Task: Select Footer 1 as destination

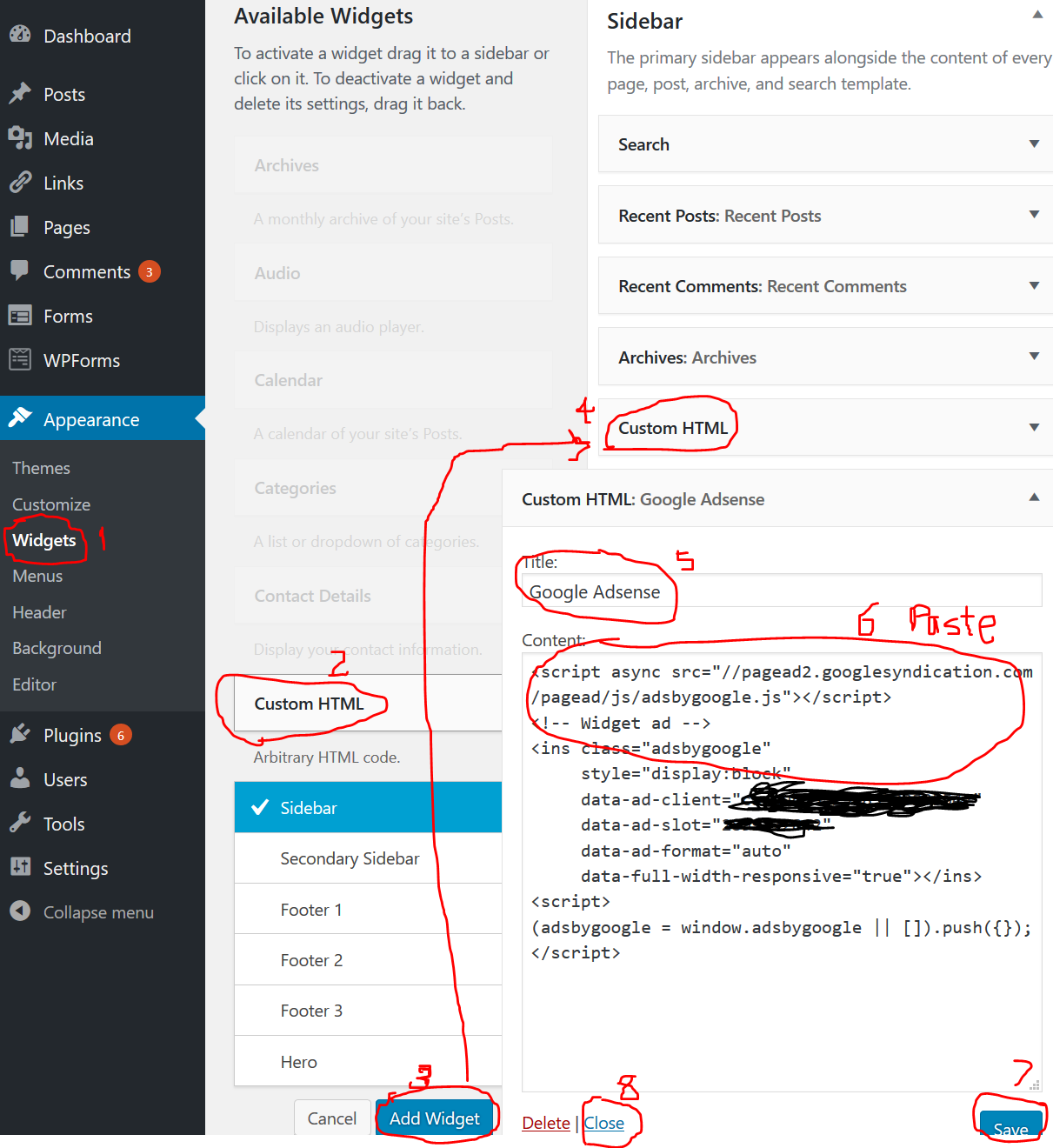Action: pyautogui.click(x=368, y=910)
